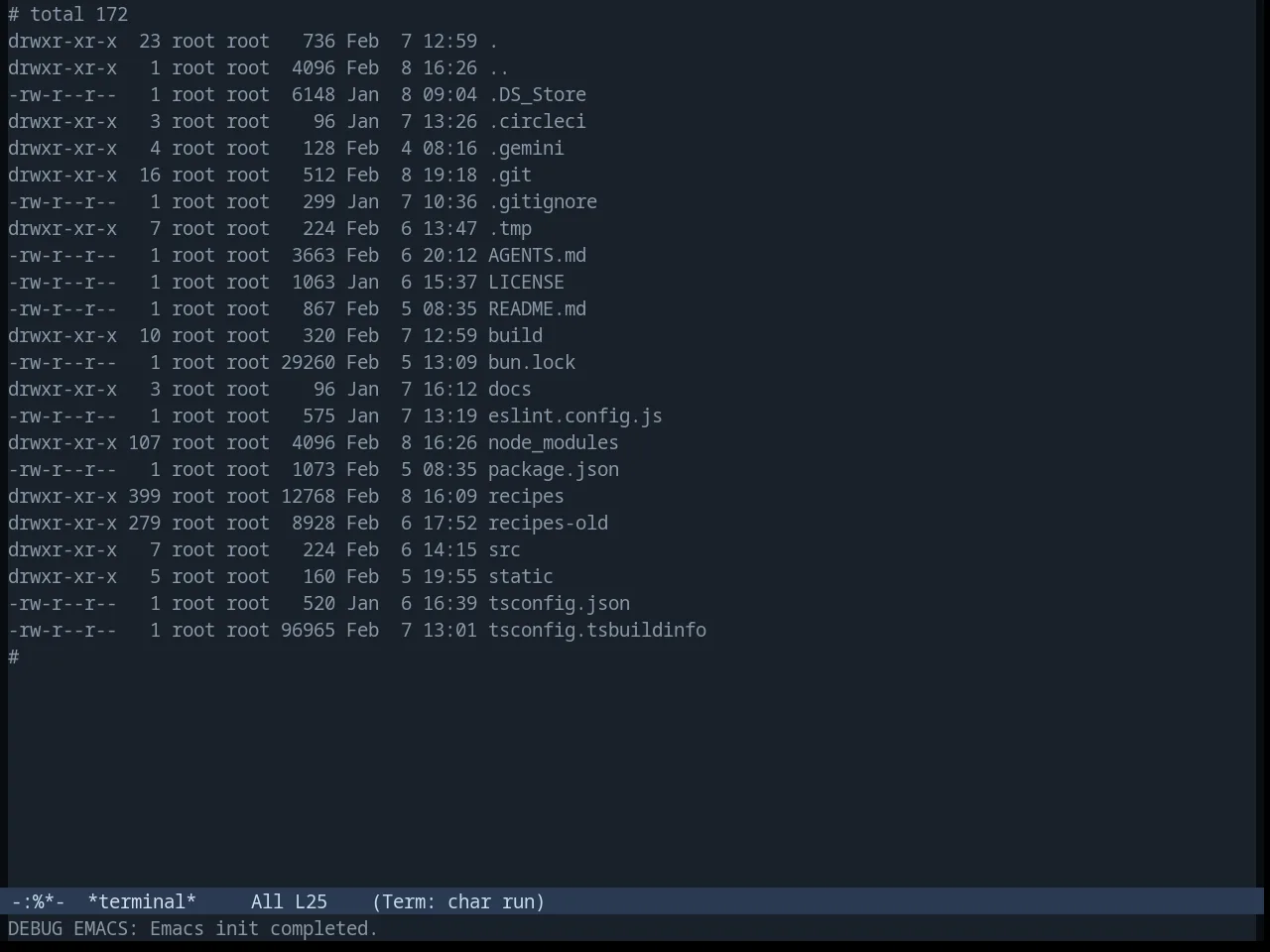The height and width of the screenshot is (952, 1270).
Task: Click the tsconfig.tsbuildinfo file name
Action: pyautogui.click(x=597, y=631)
